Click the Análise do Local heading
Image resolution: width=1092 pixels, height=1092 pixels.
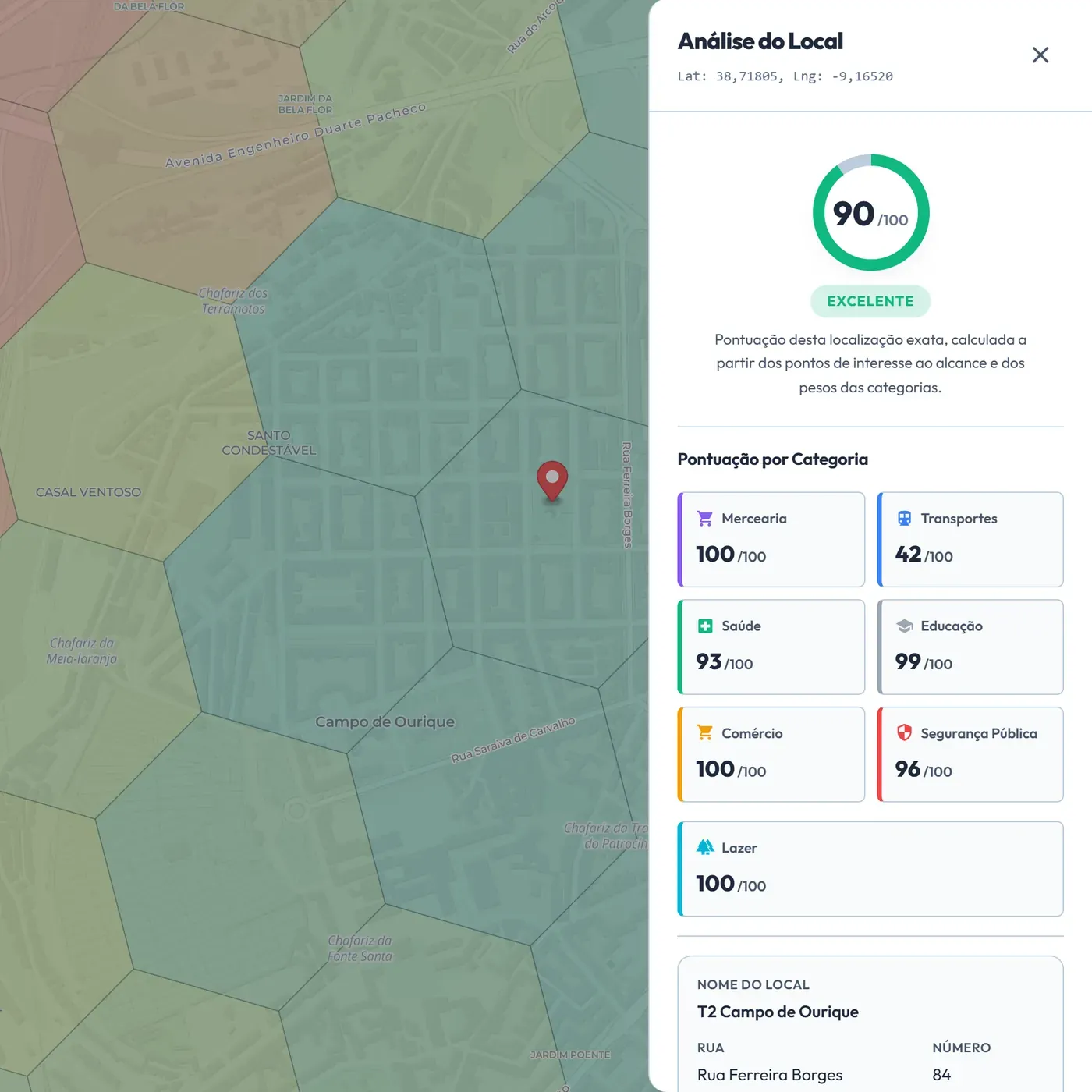pos(760,41)
